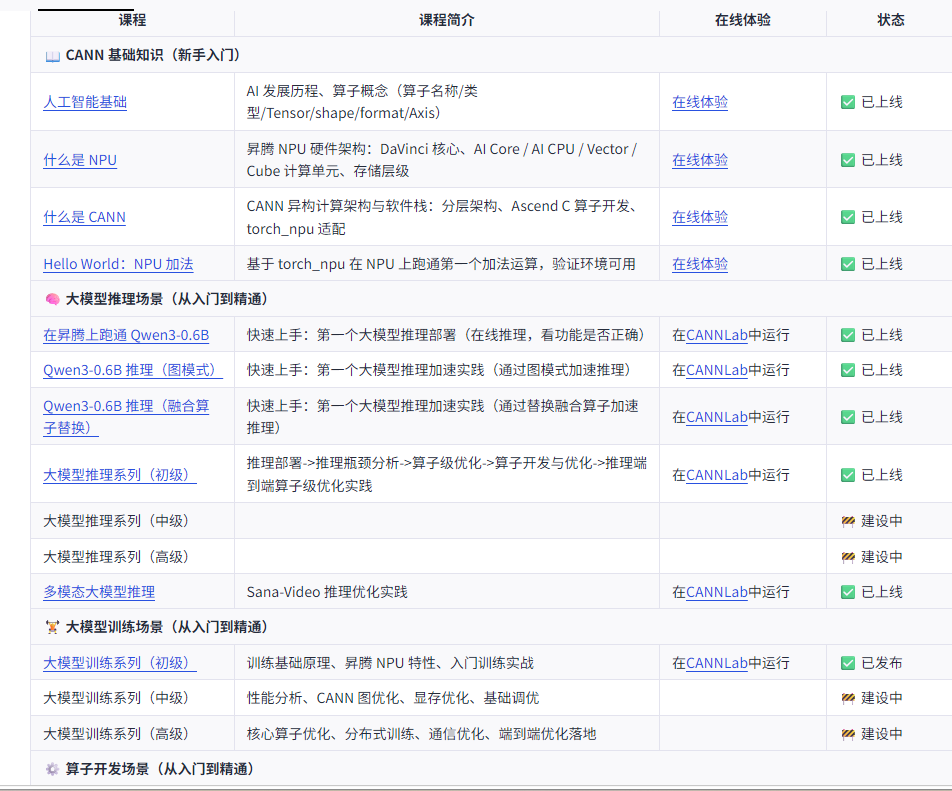The image size is (952, 791).
Task: Click 大模型推理场景（从入门到精通）heading
Action: pyautogui.click(x=166, y=299)
